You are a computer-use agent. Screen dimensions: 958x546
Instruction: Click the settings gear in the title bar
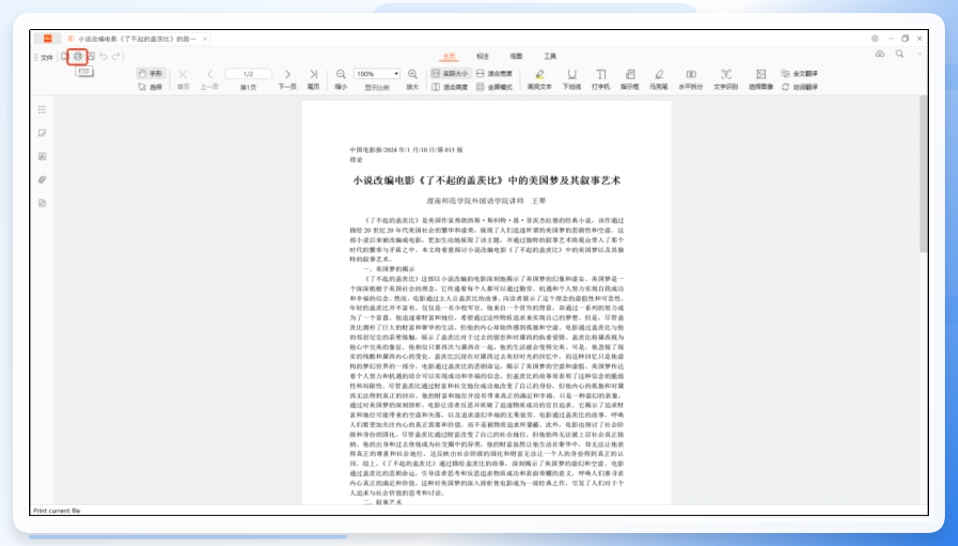pyautogui.click(x=875, y=38)
